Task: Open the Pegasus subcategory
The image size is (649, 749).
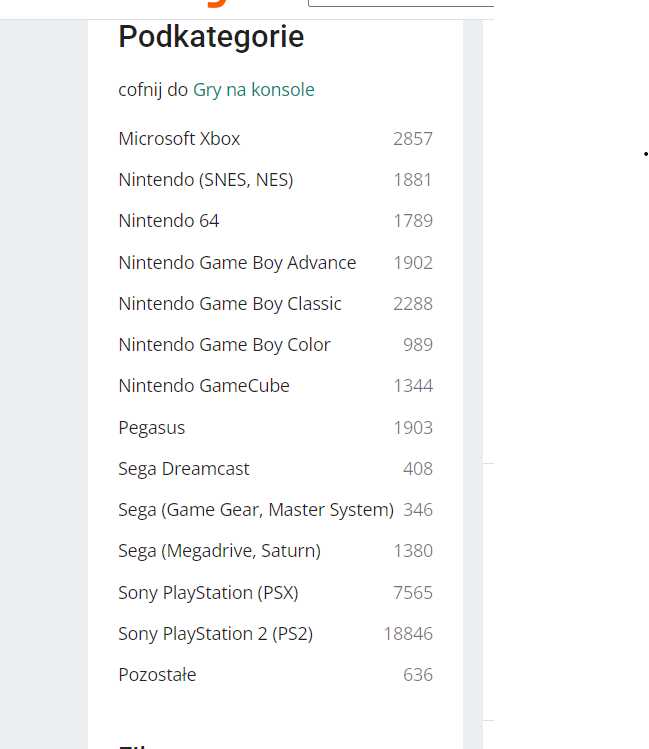Action: click(x=151, y=428)
